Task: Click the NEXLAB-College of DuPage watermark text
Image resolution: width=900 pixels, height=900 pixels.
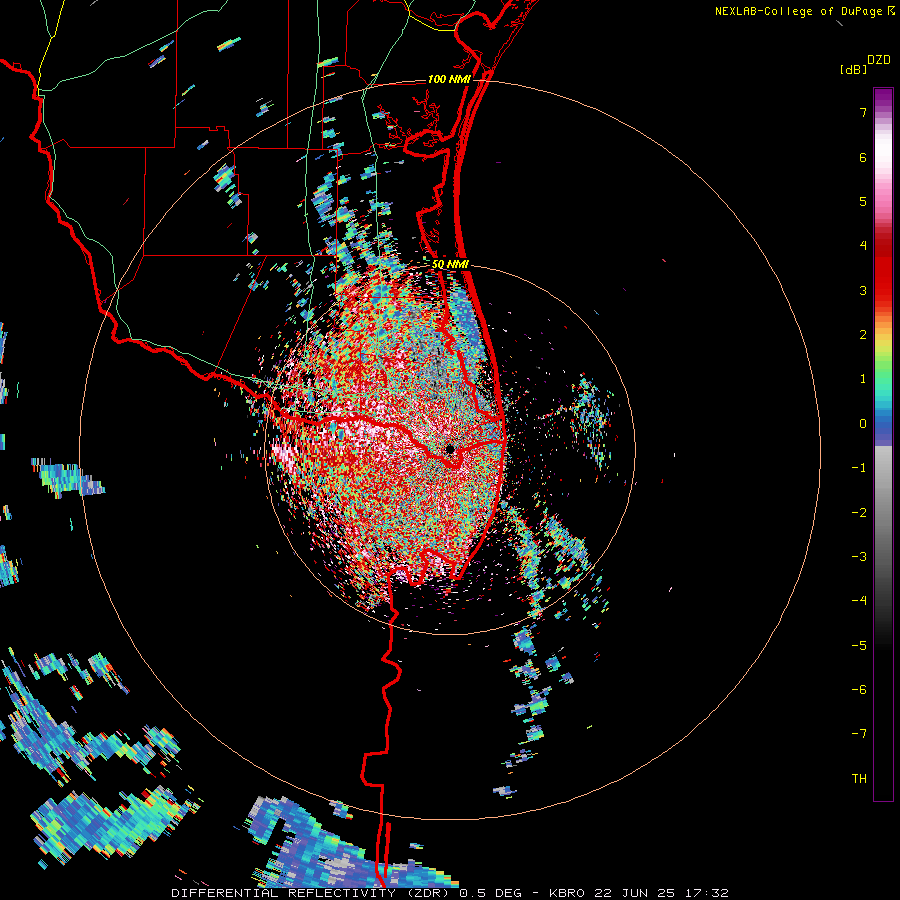Action: pos(798,11)
